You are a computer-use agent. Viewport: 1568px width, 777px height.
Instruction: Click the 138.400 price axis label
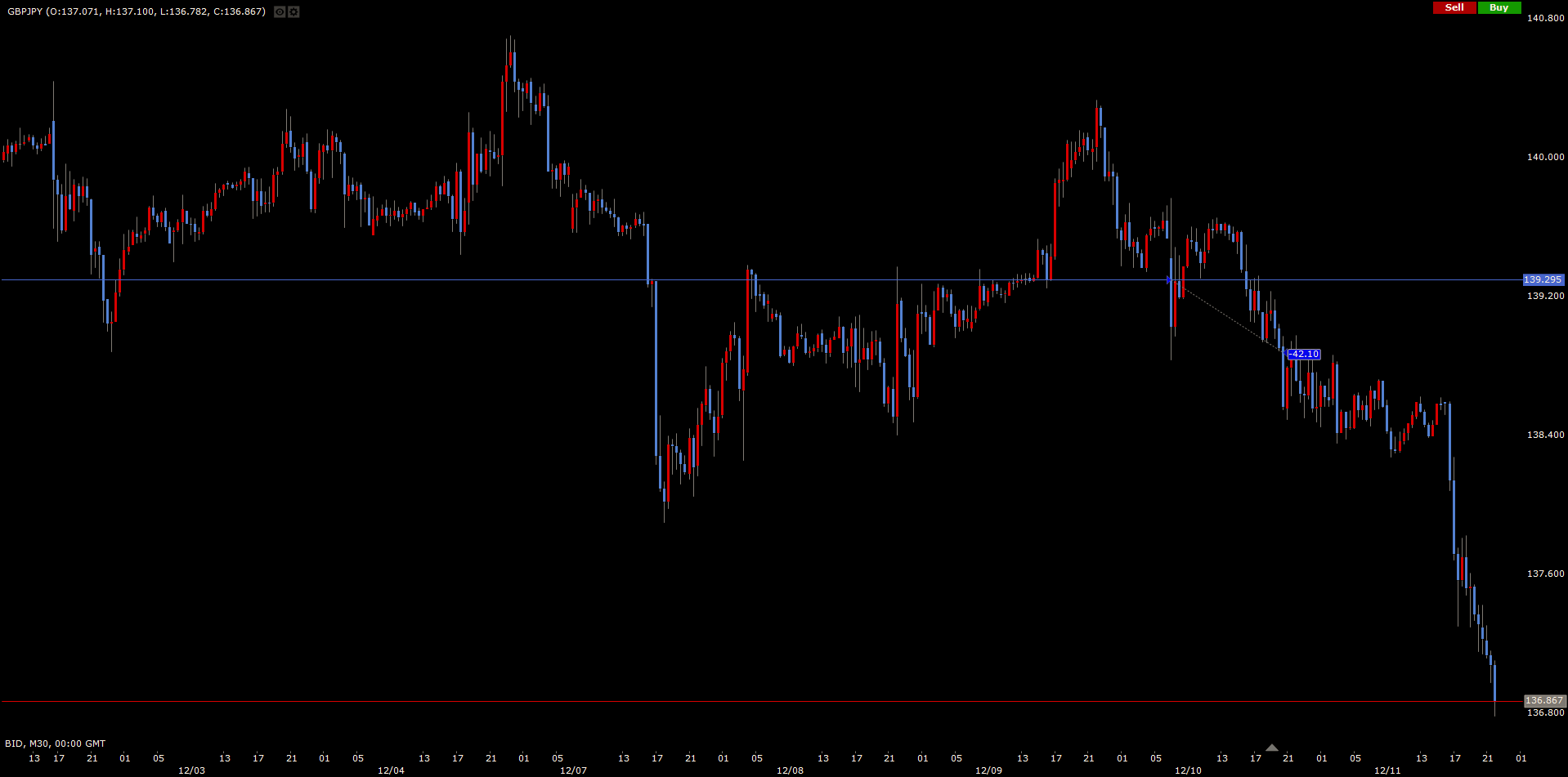click(x=1545, y=435)
